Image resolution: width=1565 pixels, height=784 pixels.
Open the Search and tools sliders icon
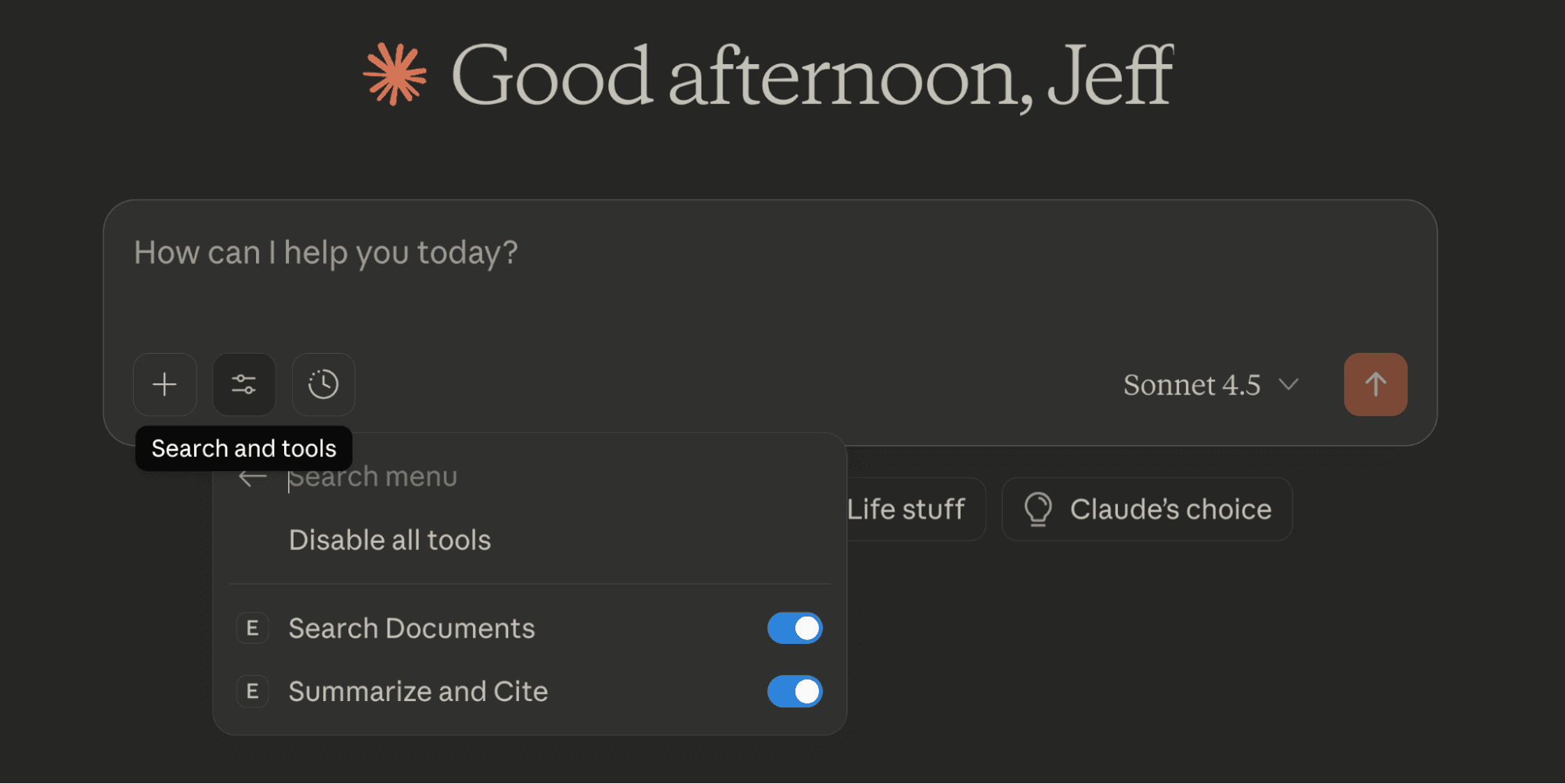244,384
